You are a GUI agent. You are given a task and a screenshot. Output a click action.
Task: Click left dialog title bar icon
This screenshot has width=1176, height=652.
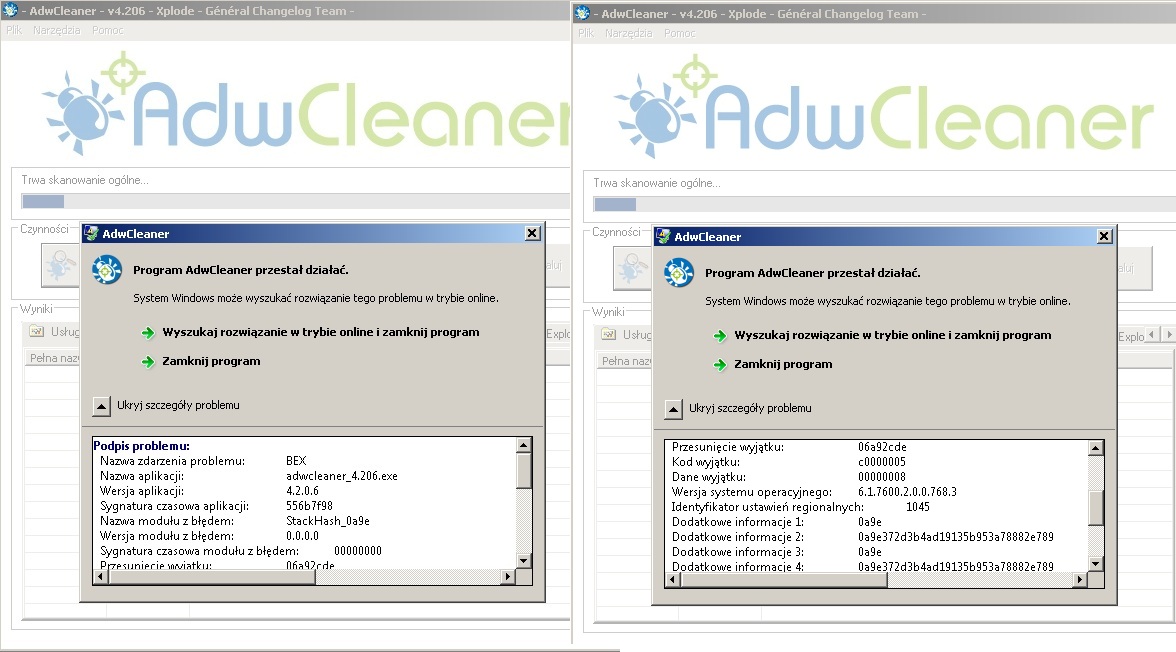(92, 233)
